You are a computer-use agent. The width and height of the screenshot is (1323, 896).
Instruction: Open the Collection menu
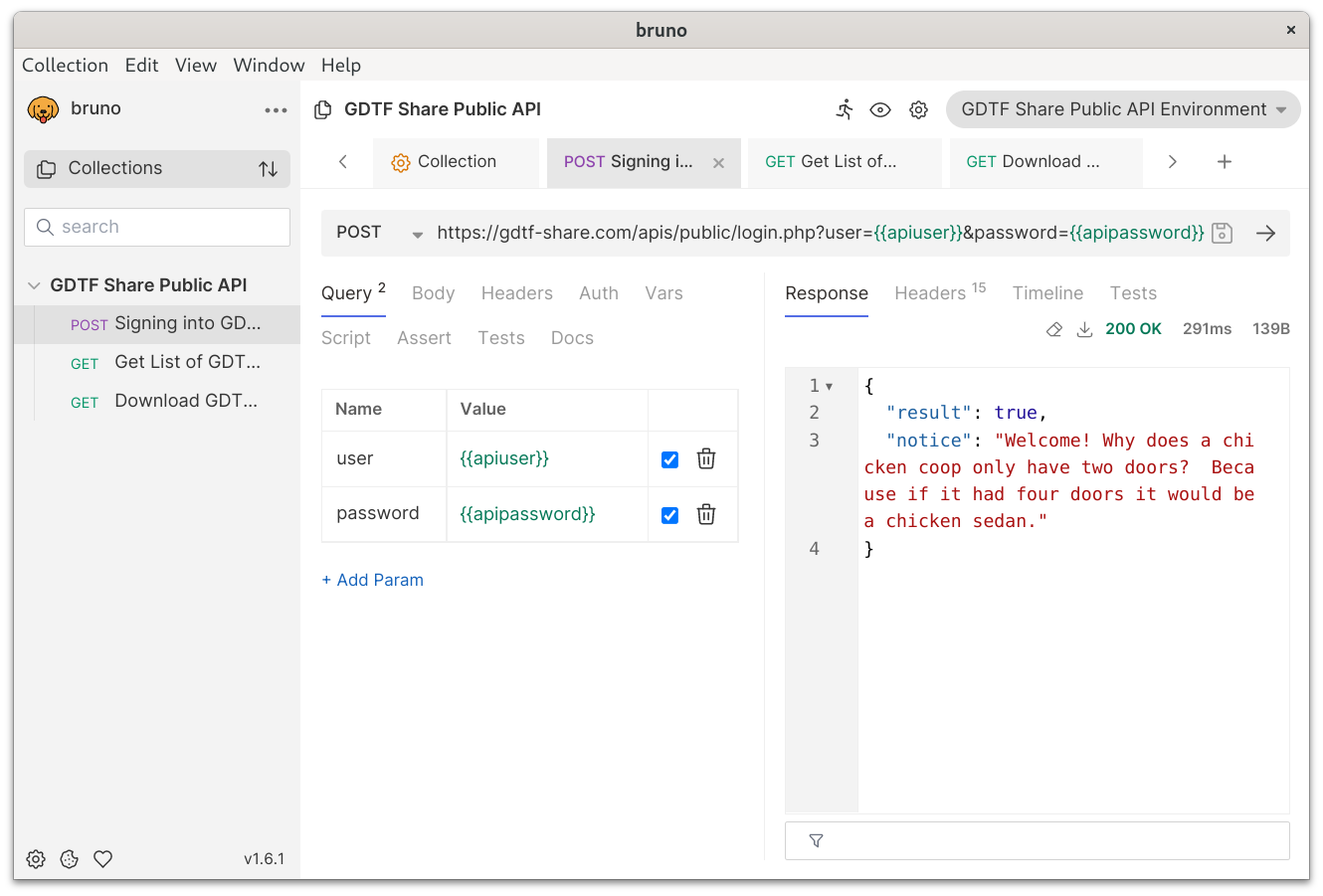tap(65, 66)
